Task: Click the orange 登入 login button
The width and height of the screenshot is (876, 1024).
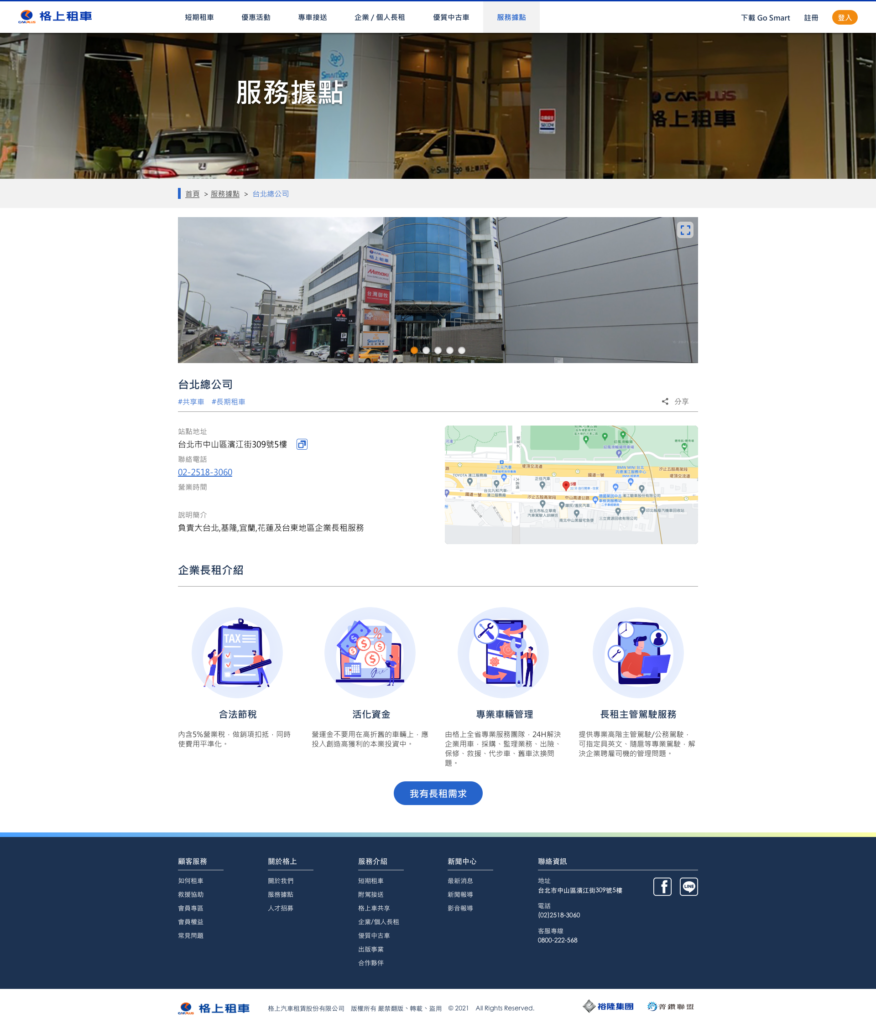Action: [x=845, y=17]
